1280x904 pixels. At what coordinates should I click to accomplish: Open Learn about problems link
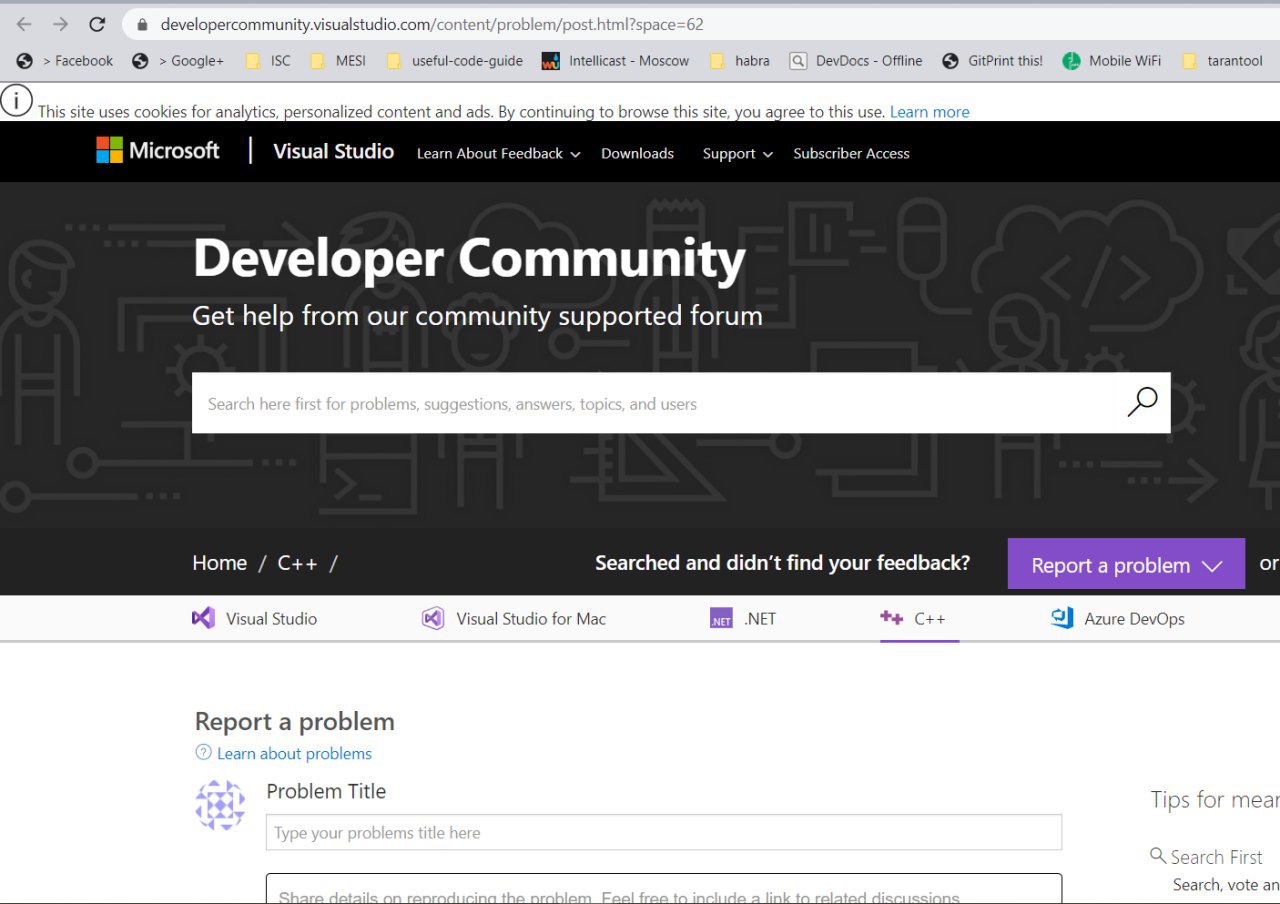coord(294,753)
